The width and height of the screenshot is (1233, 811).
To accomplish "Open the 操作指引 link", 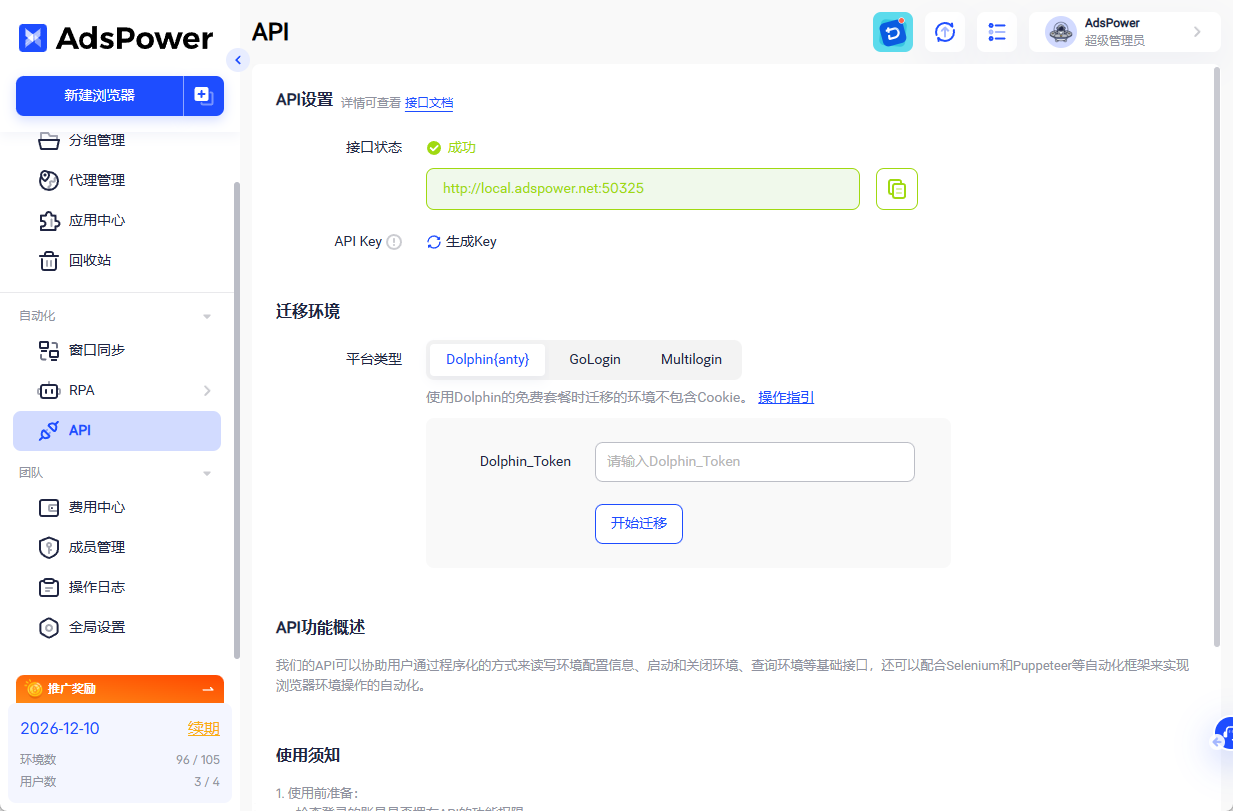I will (x=786, y=397).
